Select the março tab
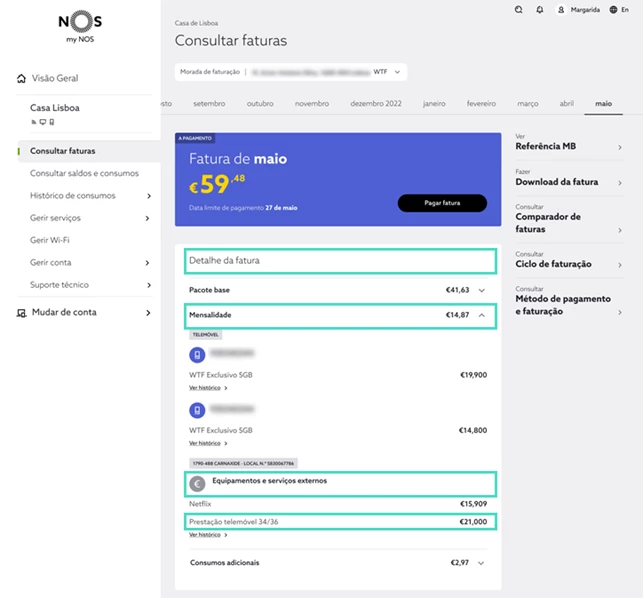643x598 pixels. 528,104
